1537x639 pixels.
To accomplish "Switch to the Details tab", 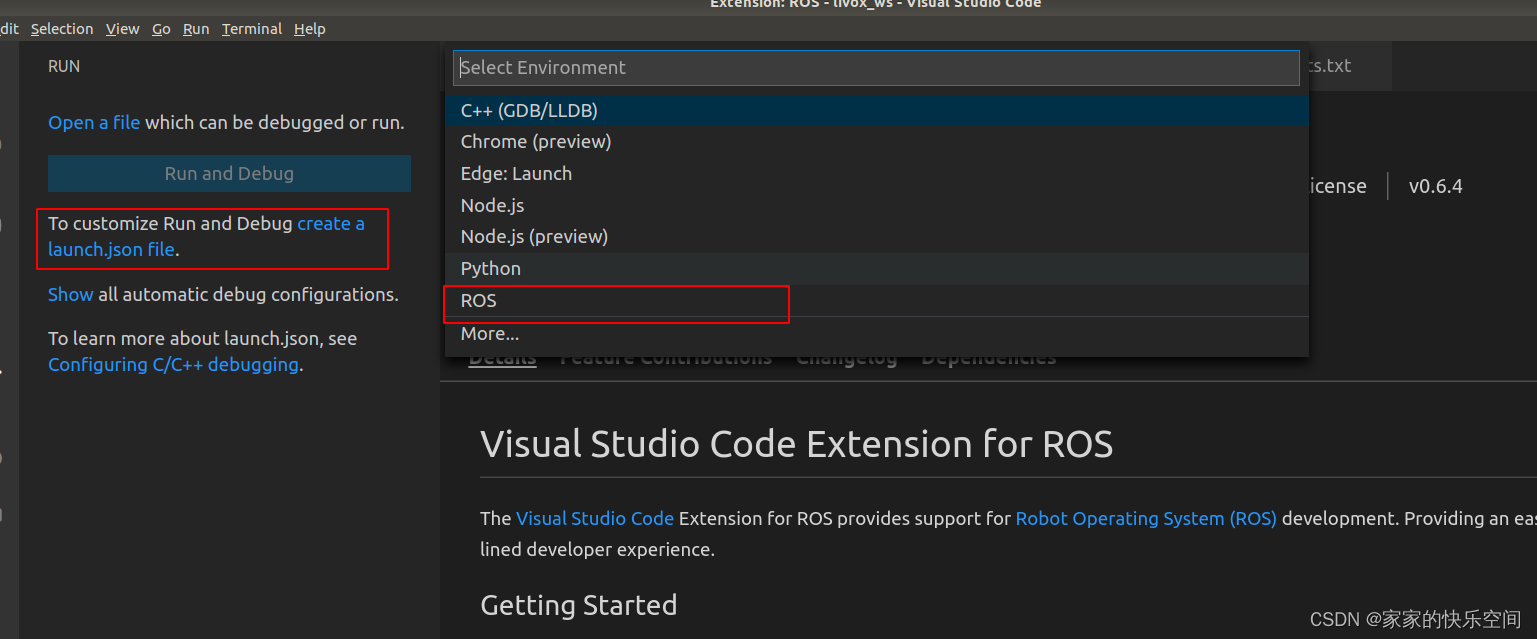I will tap(502, 358).
